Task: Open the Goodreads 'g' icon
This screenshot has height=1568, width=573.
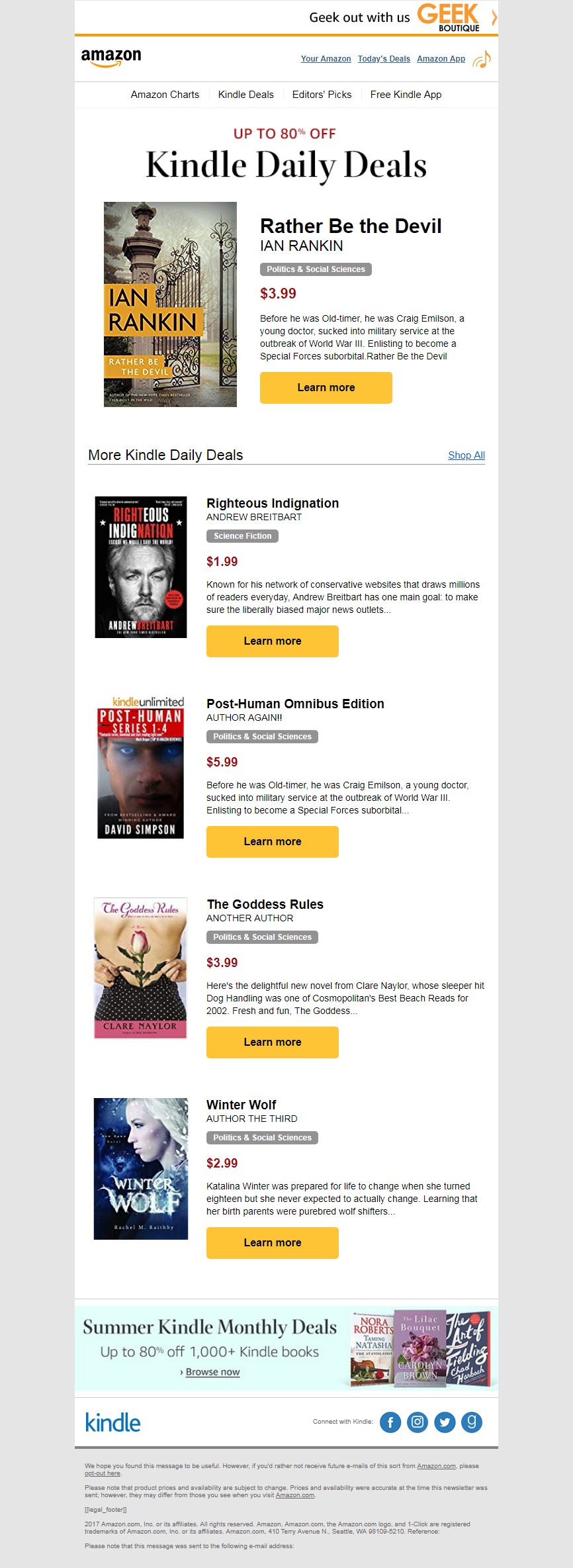Action: pos(472,1421)
